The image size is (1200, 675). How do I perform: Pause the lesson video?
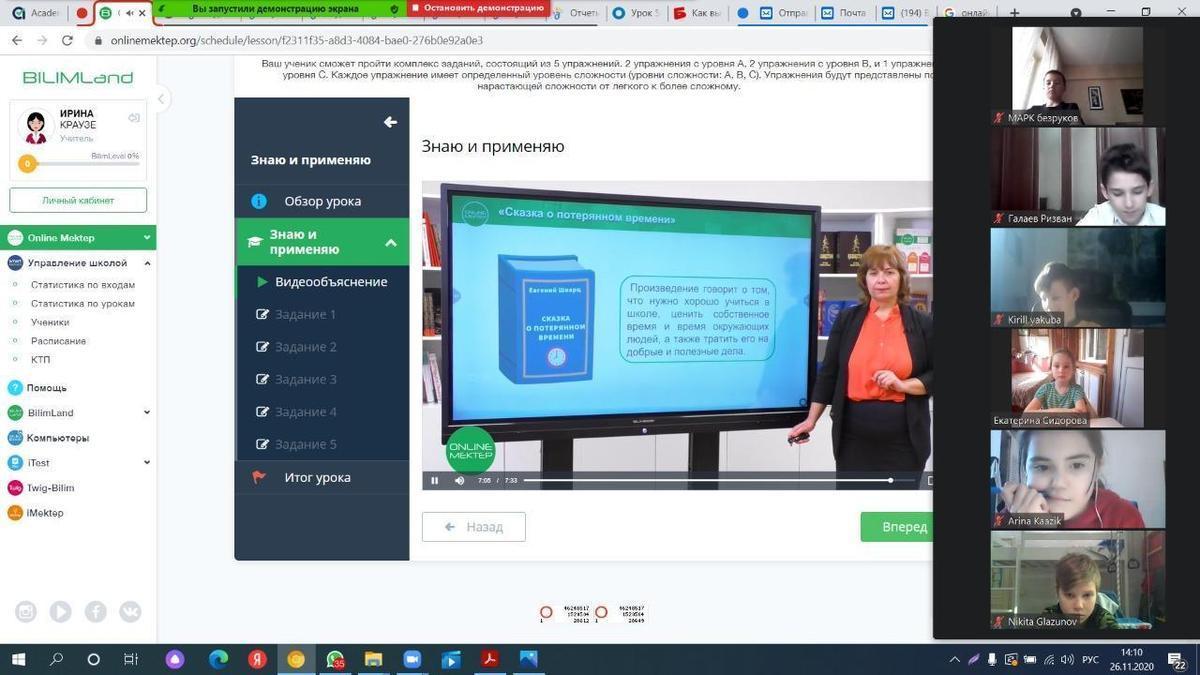435,481
